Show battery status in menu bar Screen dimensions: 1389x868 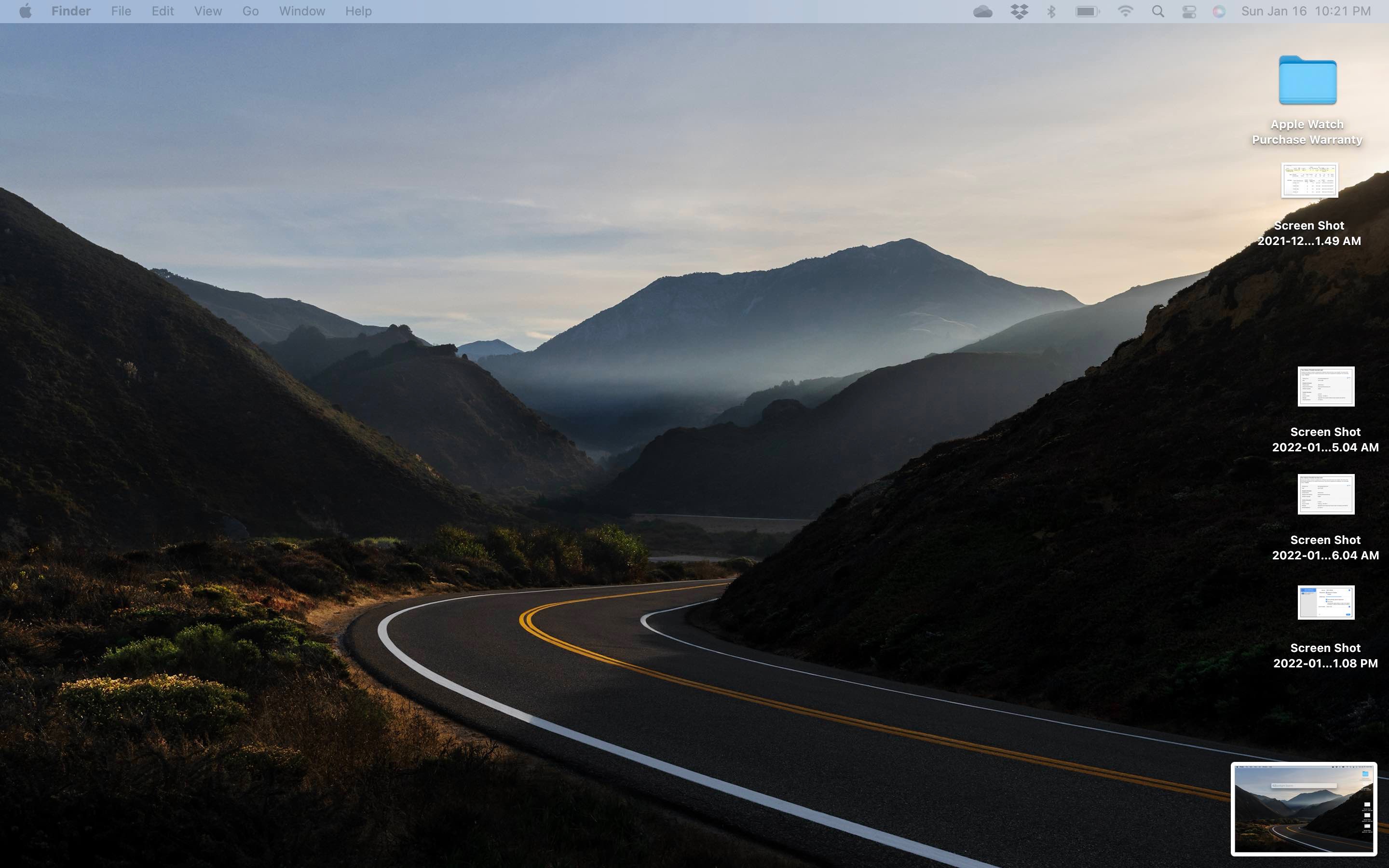coord(1087,12)
